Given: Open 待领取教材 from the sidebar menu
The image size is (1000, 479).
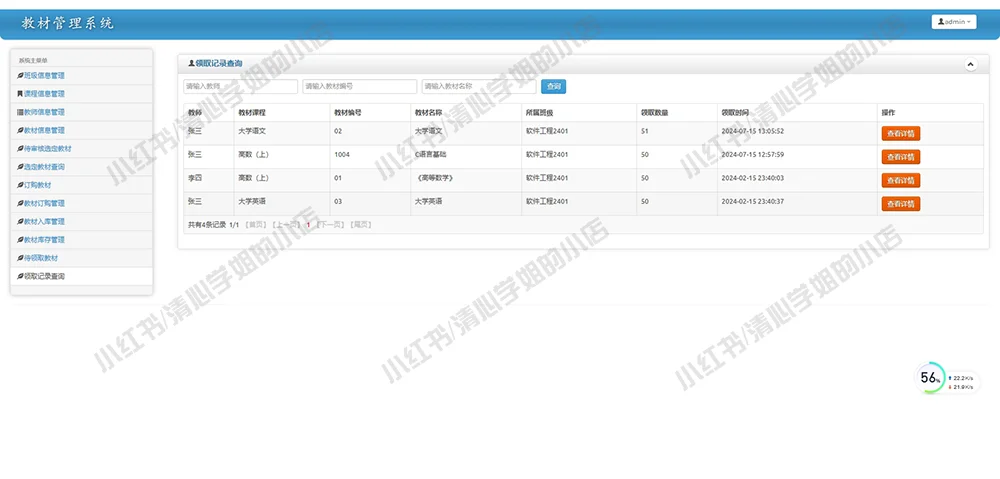Looking at the screenshot, I should pos(82,258).
